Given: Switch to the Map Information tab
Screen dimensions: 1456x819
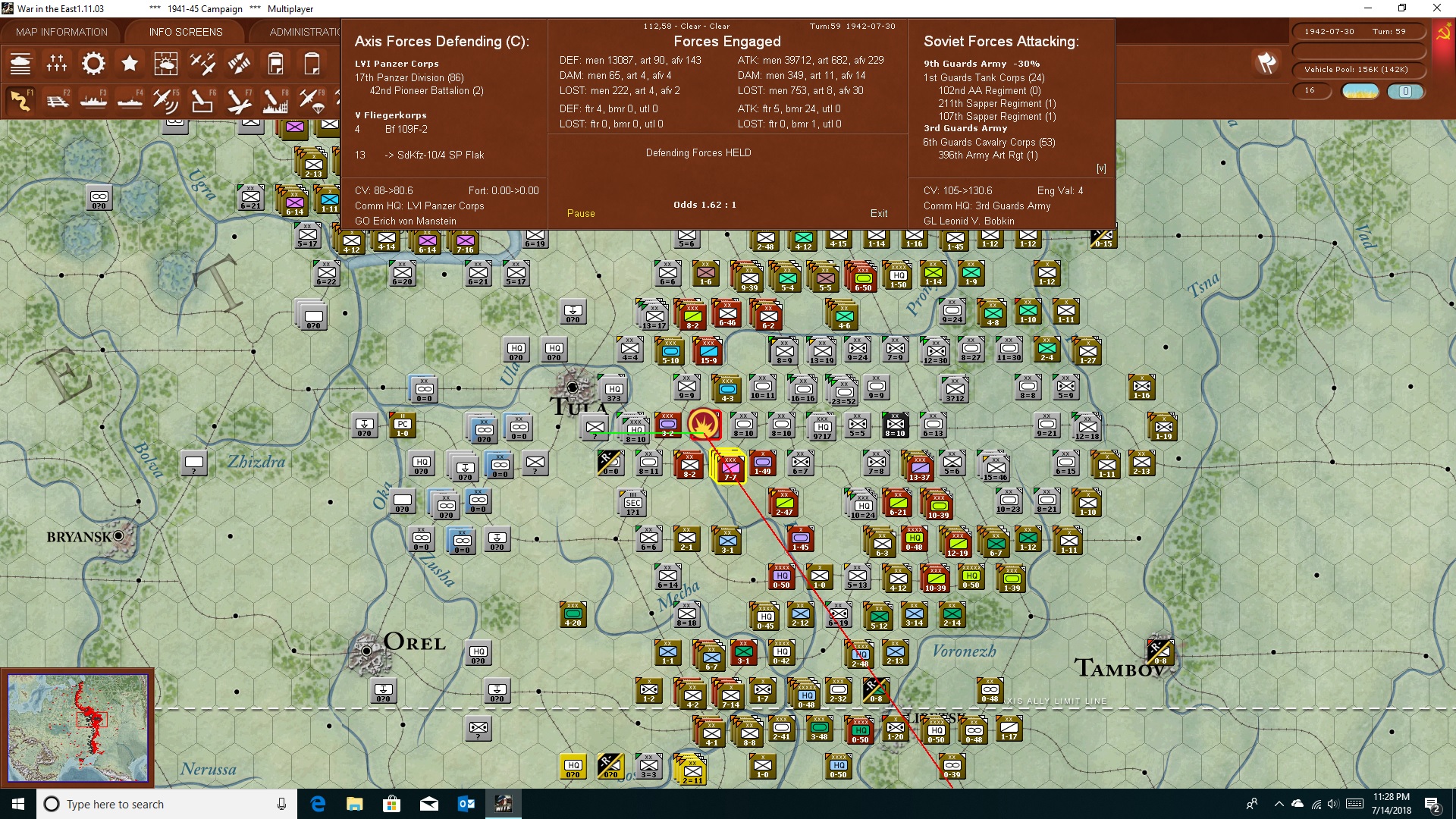Looking at the screenshot, I should (x=61, y=32).
